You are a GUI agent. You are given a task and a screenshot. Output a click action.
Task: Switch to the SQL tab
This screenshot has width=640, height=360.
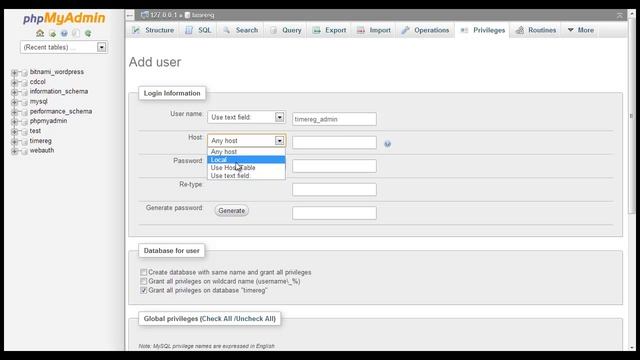coord(198,30)
